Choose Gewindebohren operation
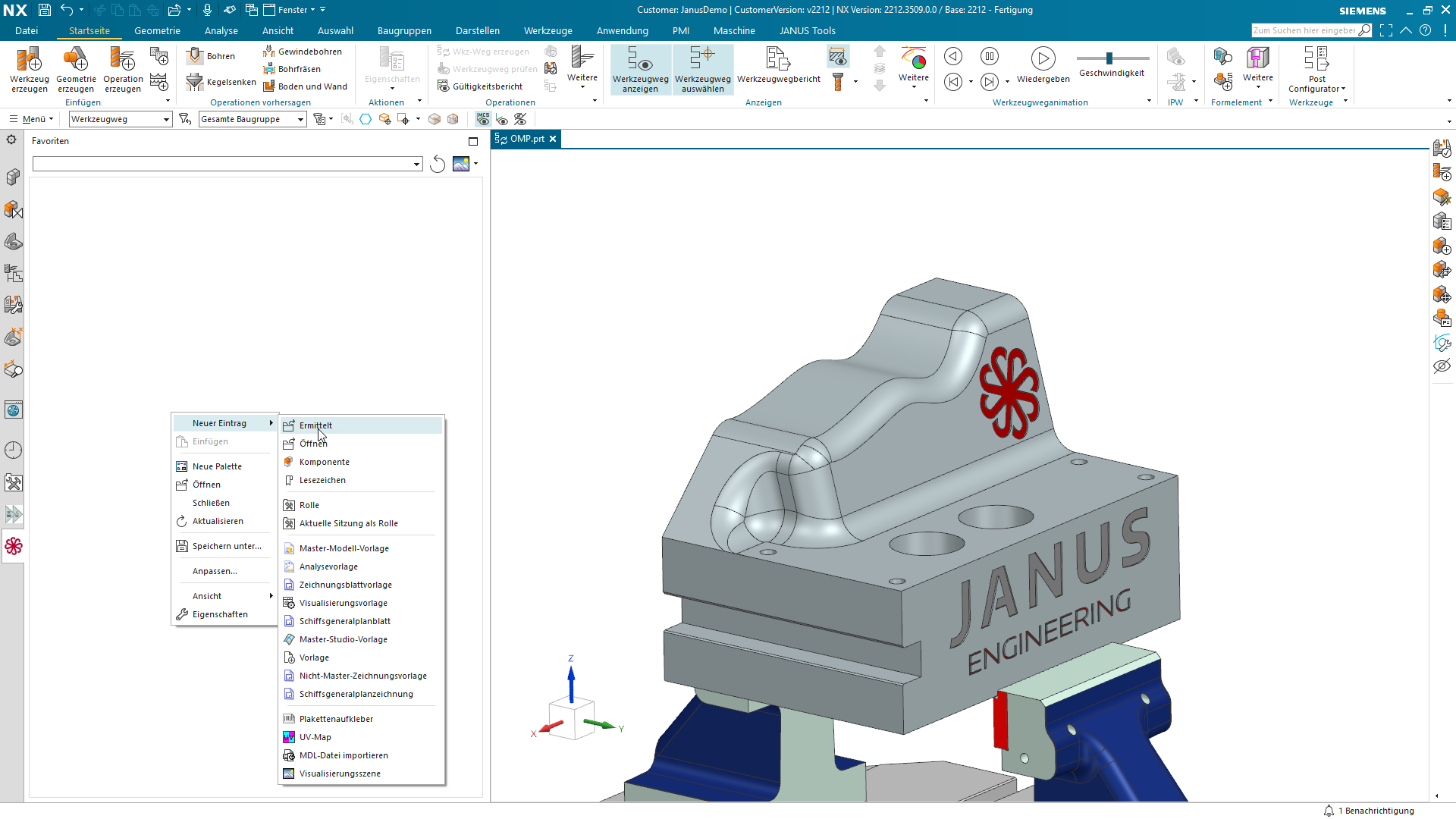 tap(303, 52)
